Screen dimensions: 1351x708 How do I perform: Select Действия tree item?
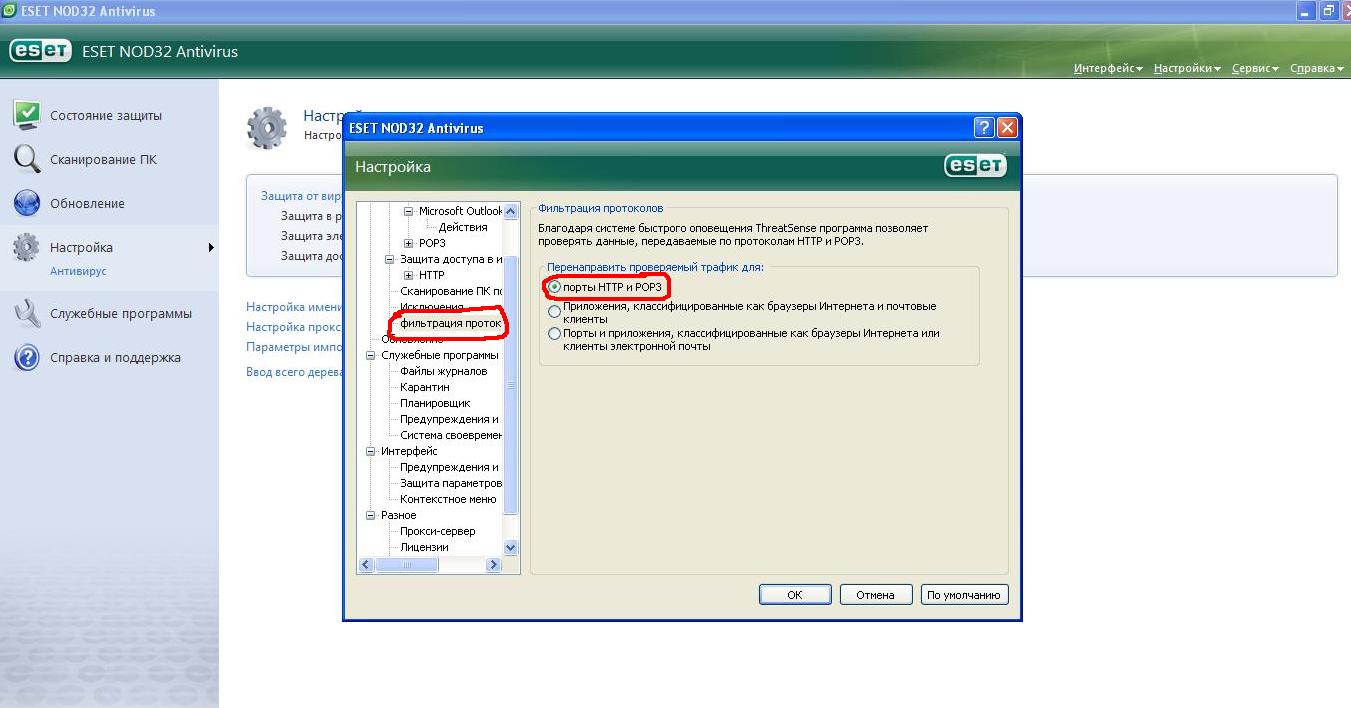(x=462, y=227)
